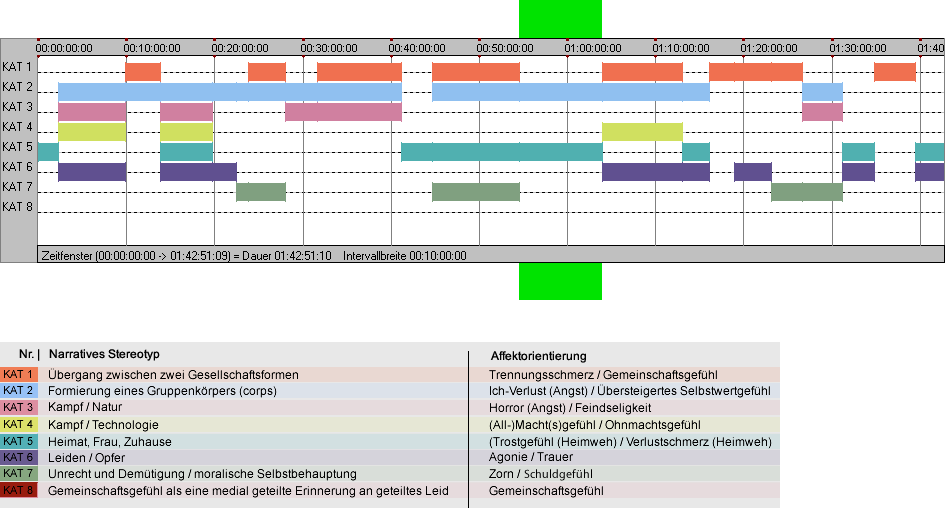Select the short KAT 2 segment before 01:30:00
This screenshot has height=530, width=945.
click(x=822, y=92)
